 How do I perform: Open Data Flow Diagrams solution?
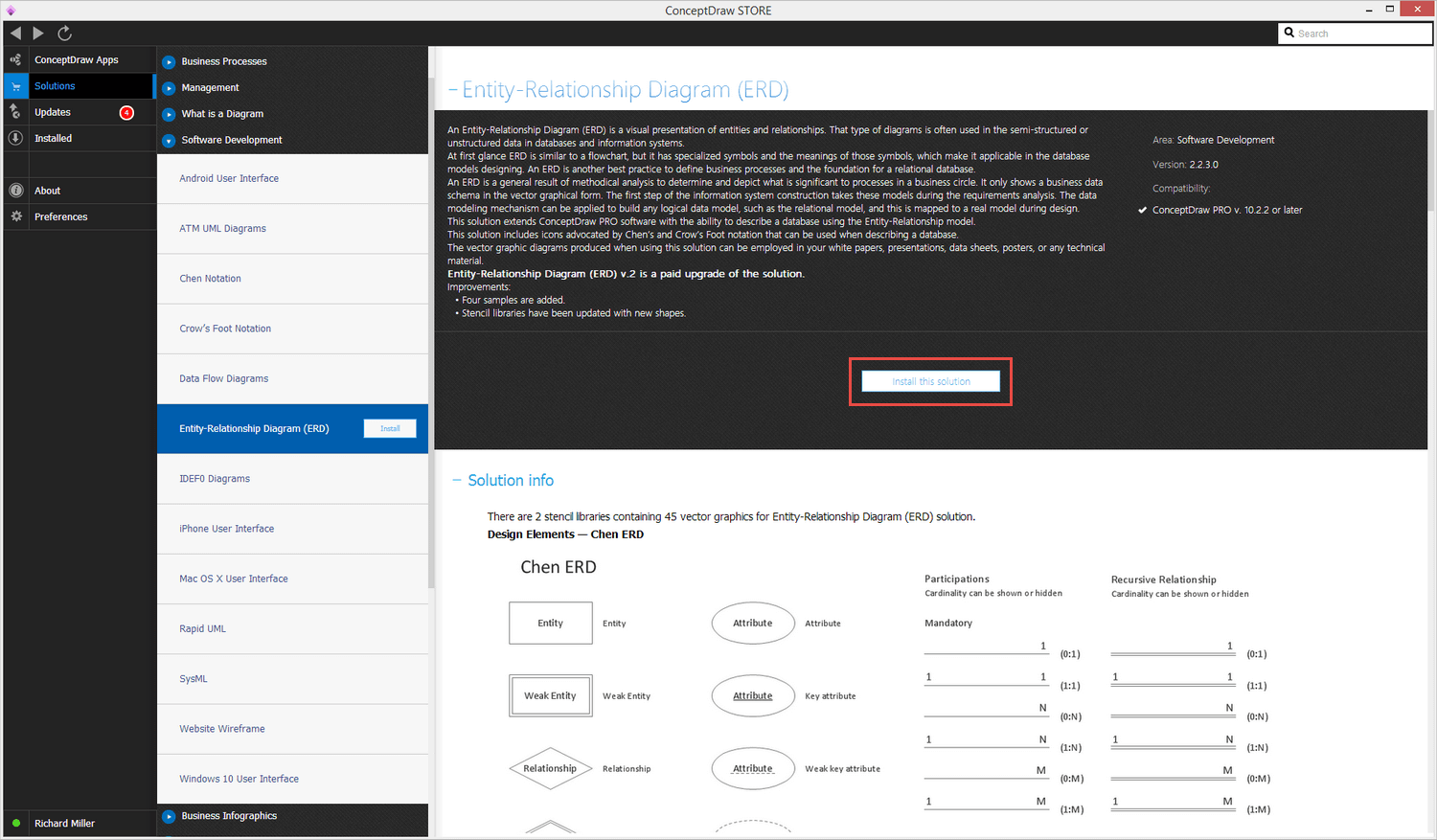(x=292, y=378)
